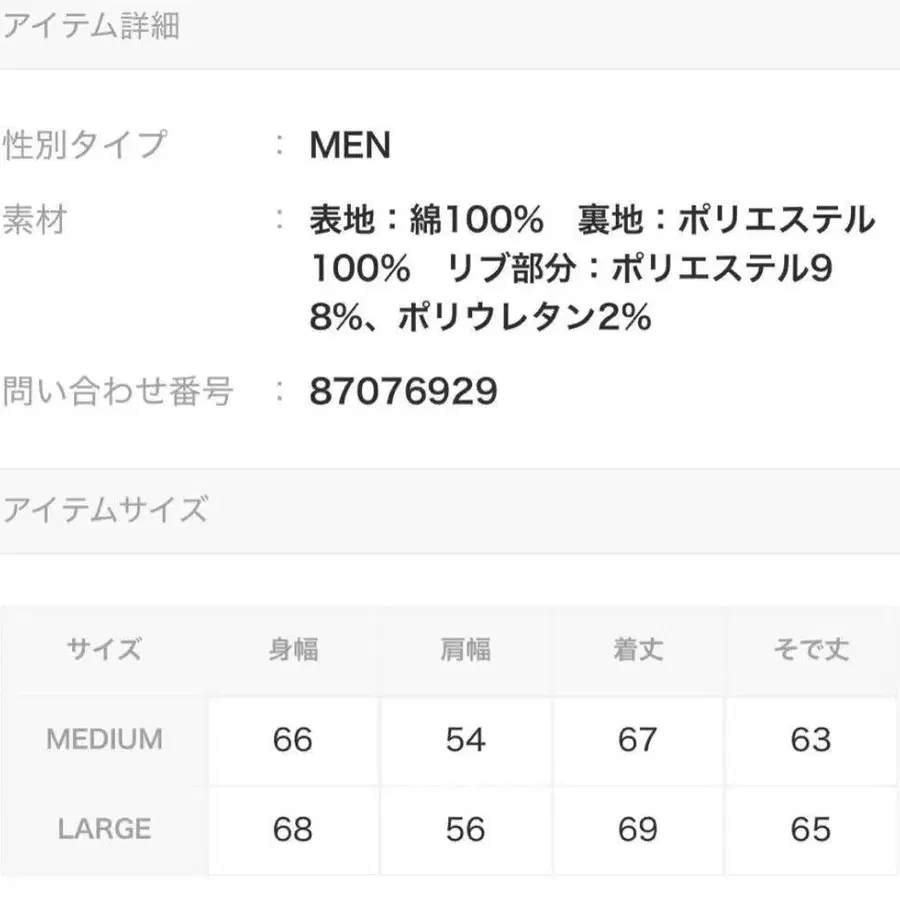The width and height of the screenshot is (900, 900).
Task: Select the MEDIUM size row label
Action: pyautogui.click(x=104, y=740)
